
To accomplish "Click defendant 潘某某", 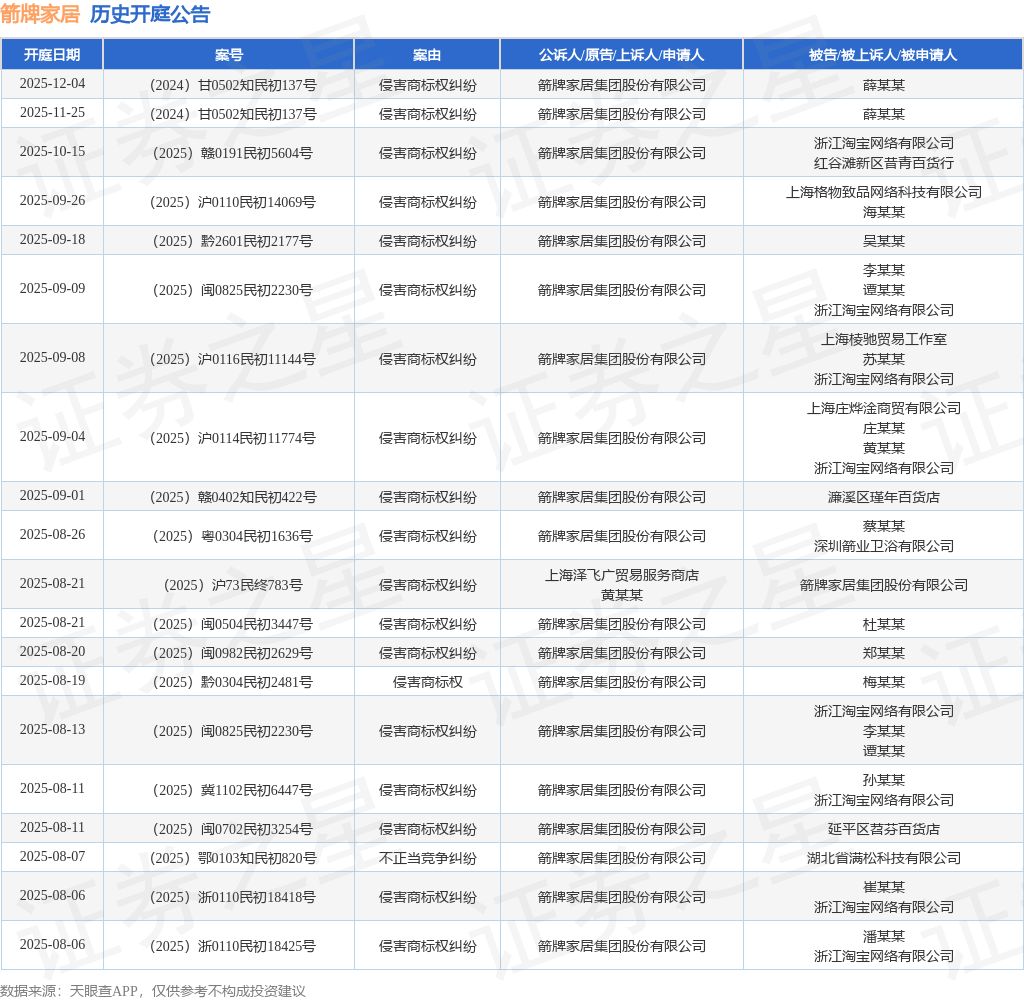I will 883,937.
